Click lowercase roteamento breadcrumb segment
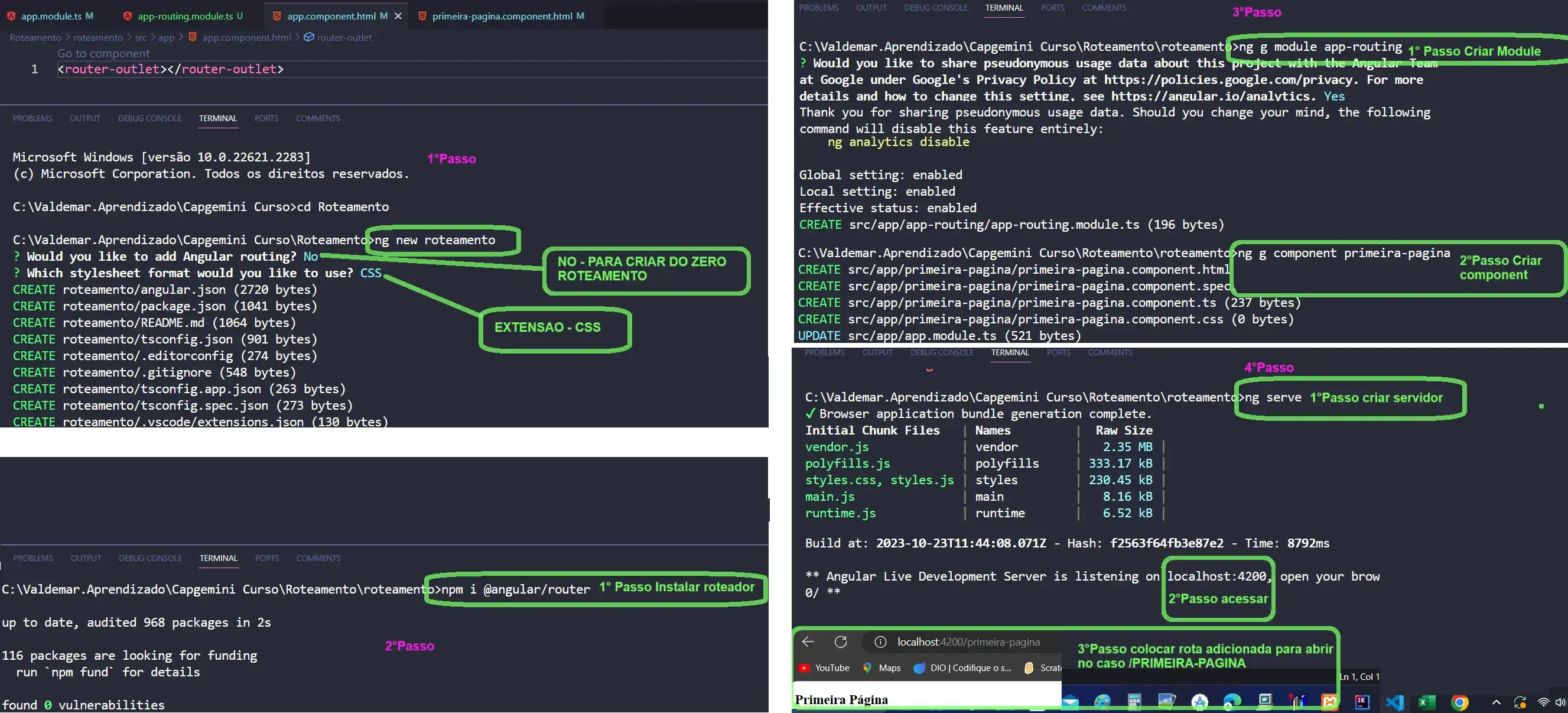The image size is (1568, 713). [x=98, y=37]
